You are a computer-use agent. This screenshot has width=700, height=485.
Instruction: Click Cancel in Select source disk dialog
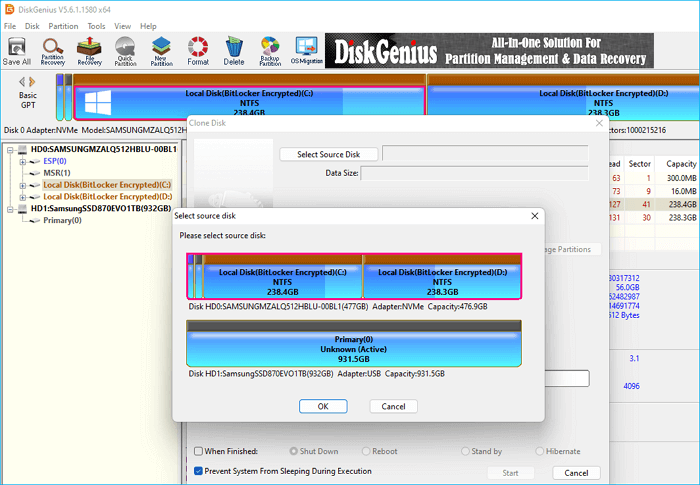click(393, 406)
